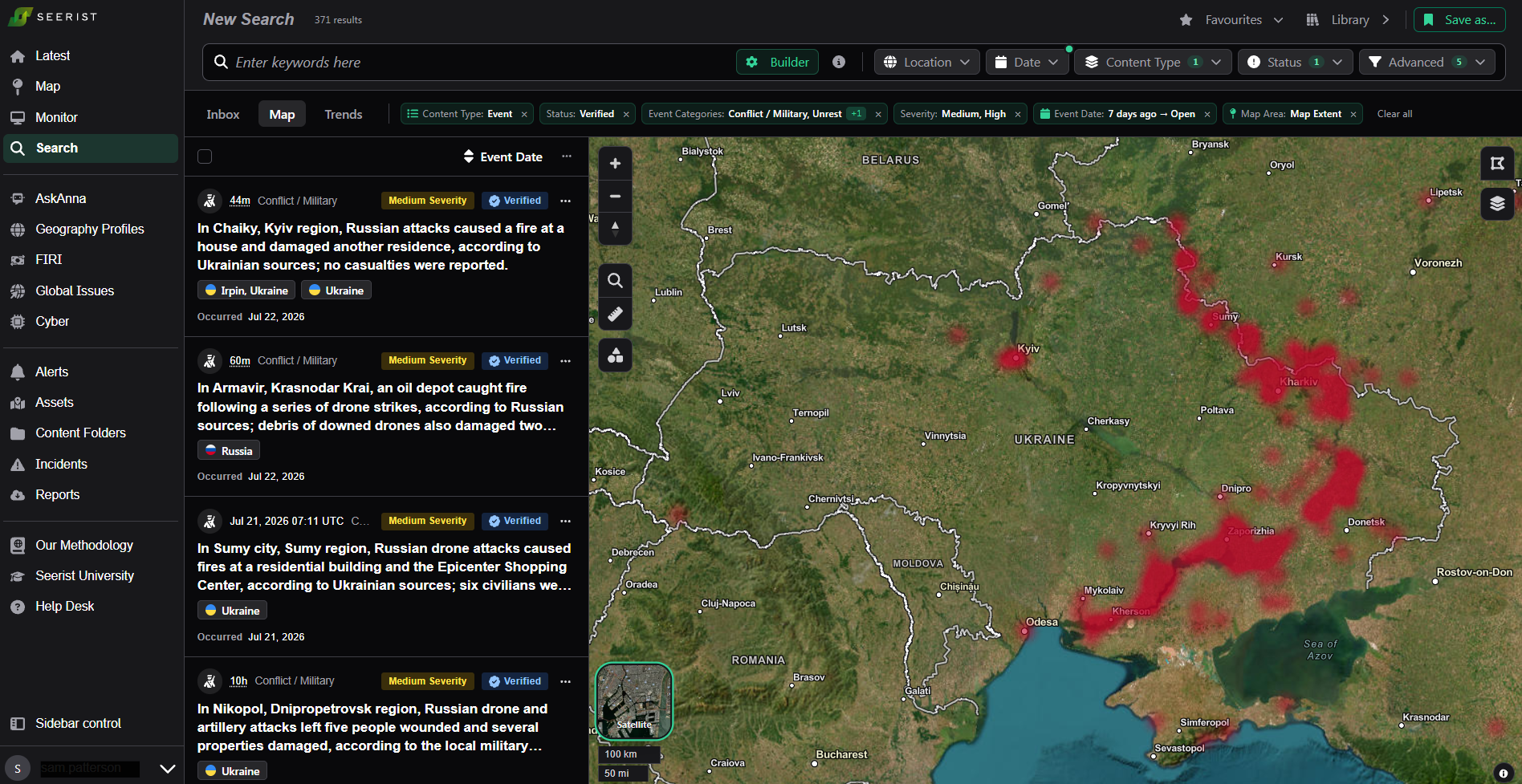Open the Latest page from sidebar

(52, 55)
